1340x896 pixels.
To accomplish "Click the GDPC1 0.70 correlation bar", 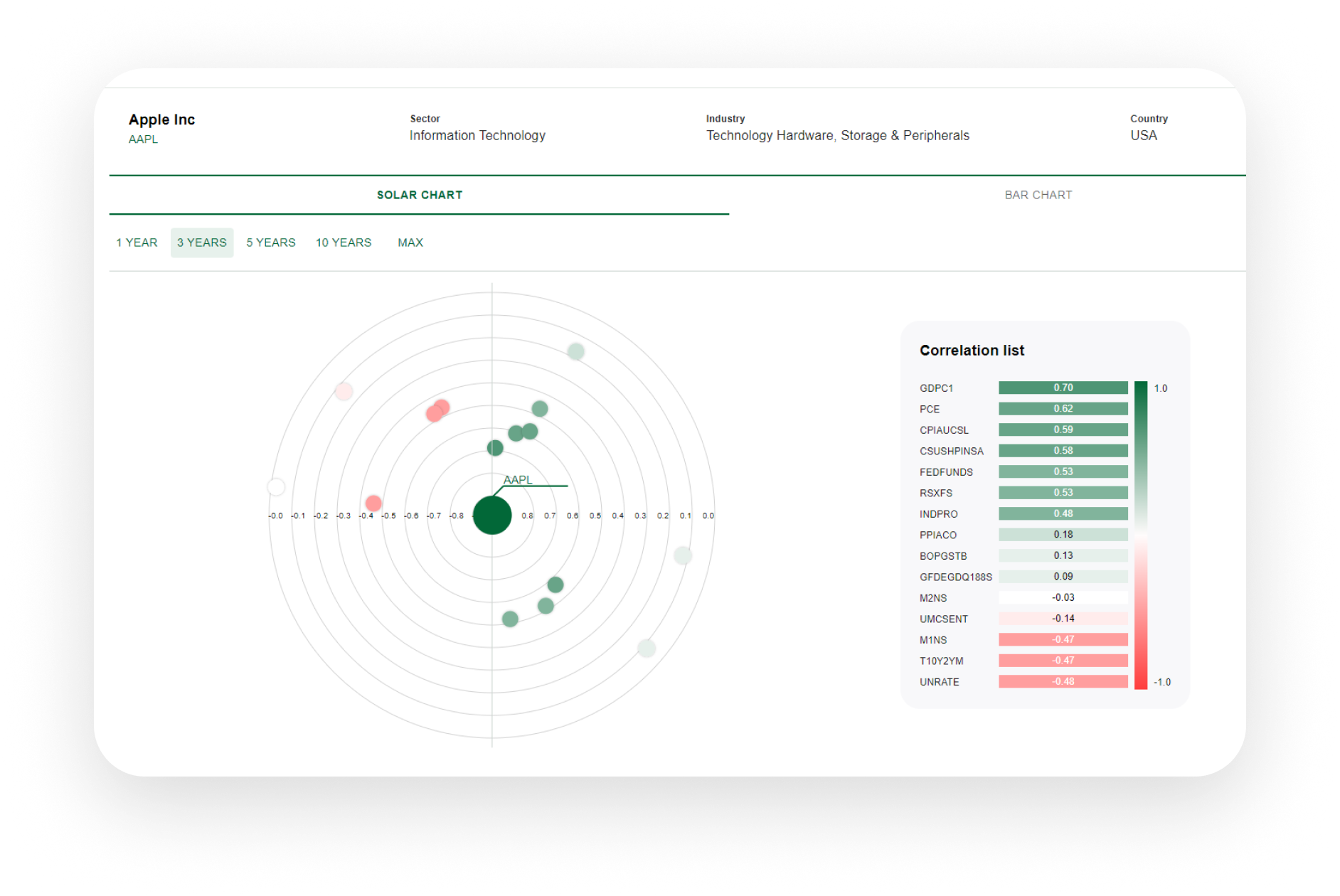I will (1063, 388).
